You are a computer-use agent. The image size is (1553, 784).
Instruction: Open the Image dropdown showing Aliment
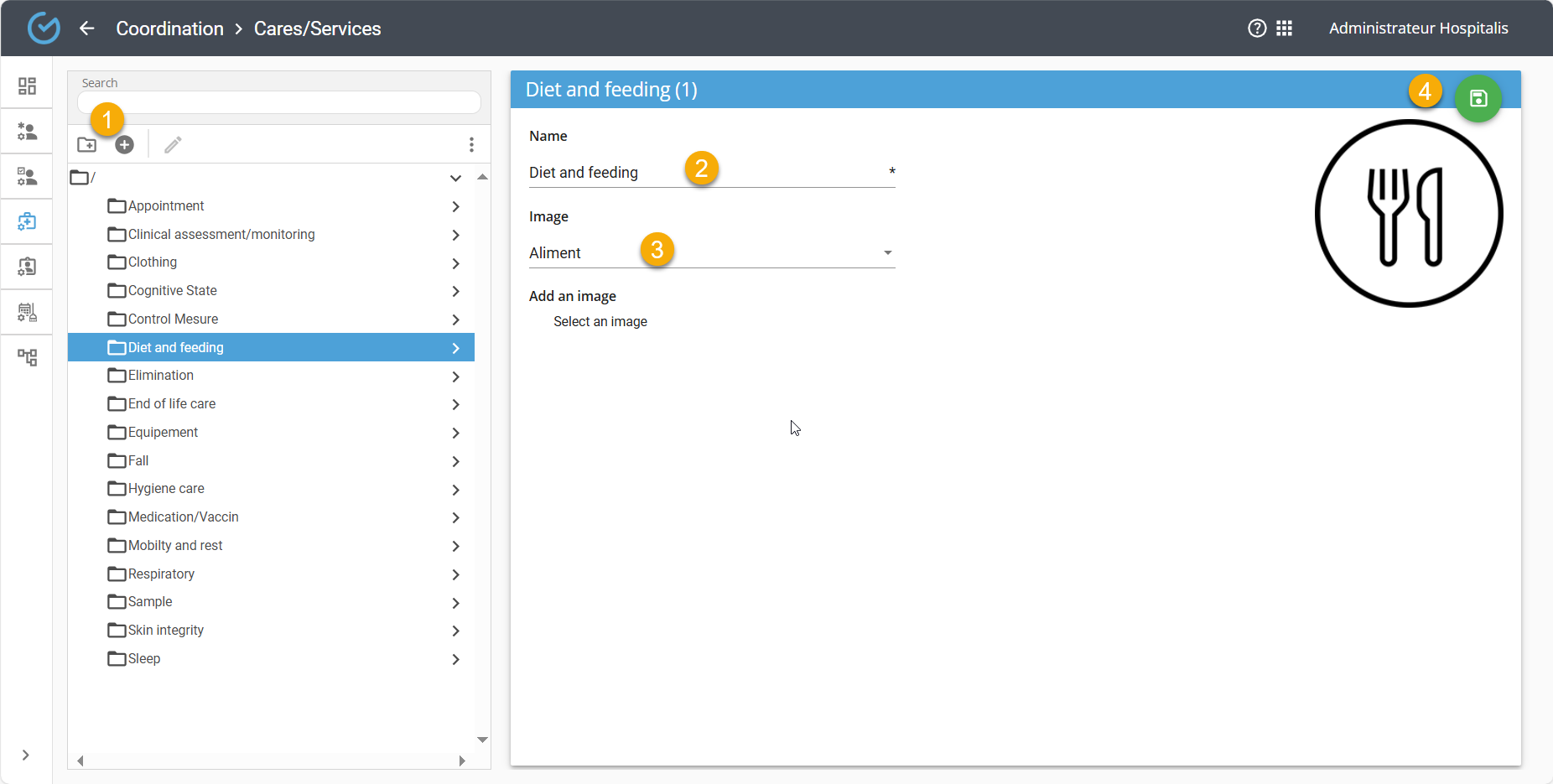tap(711, 253)
